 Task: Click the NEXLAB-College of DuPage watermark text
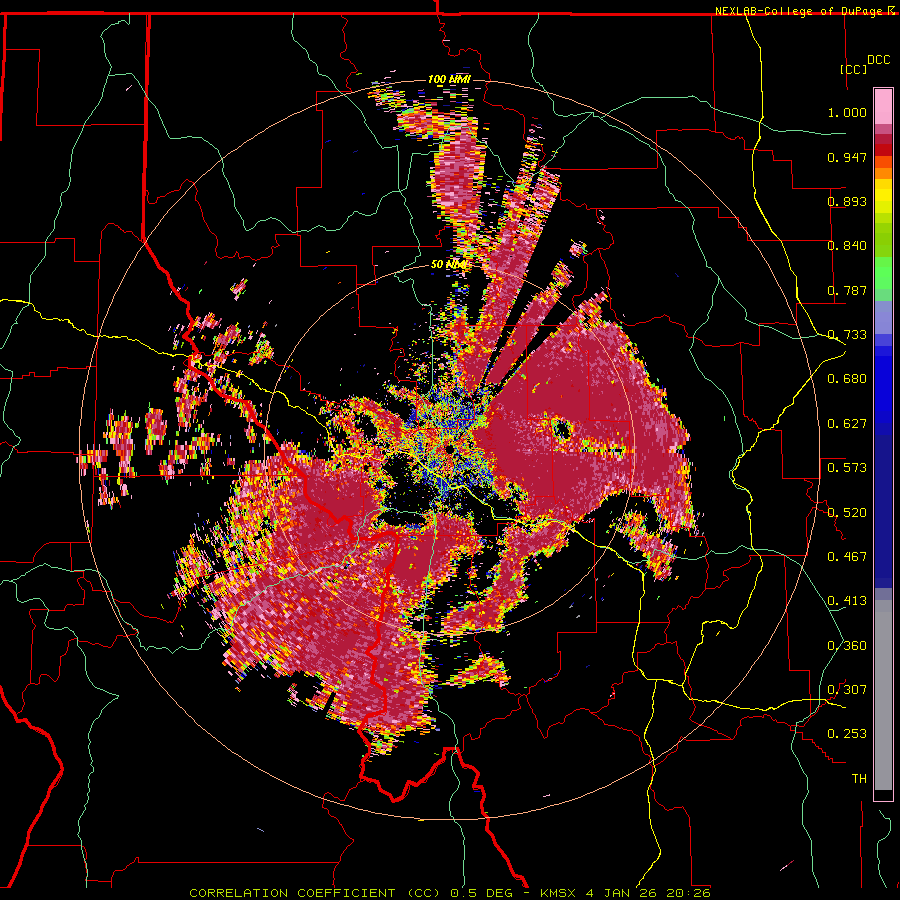(x=798, y=11)
